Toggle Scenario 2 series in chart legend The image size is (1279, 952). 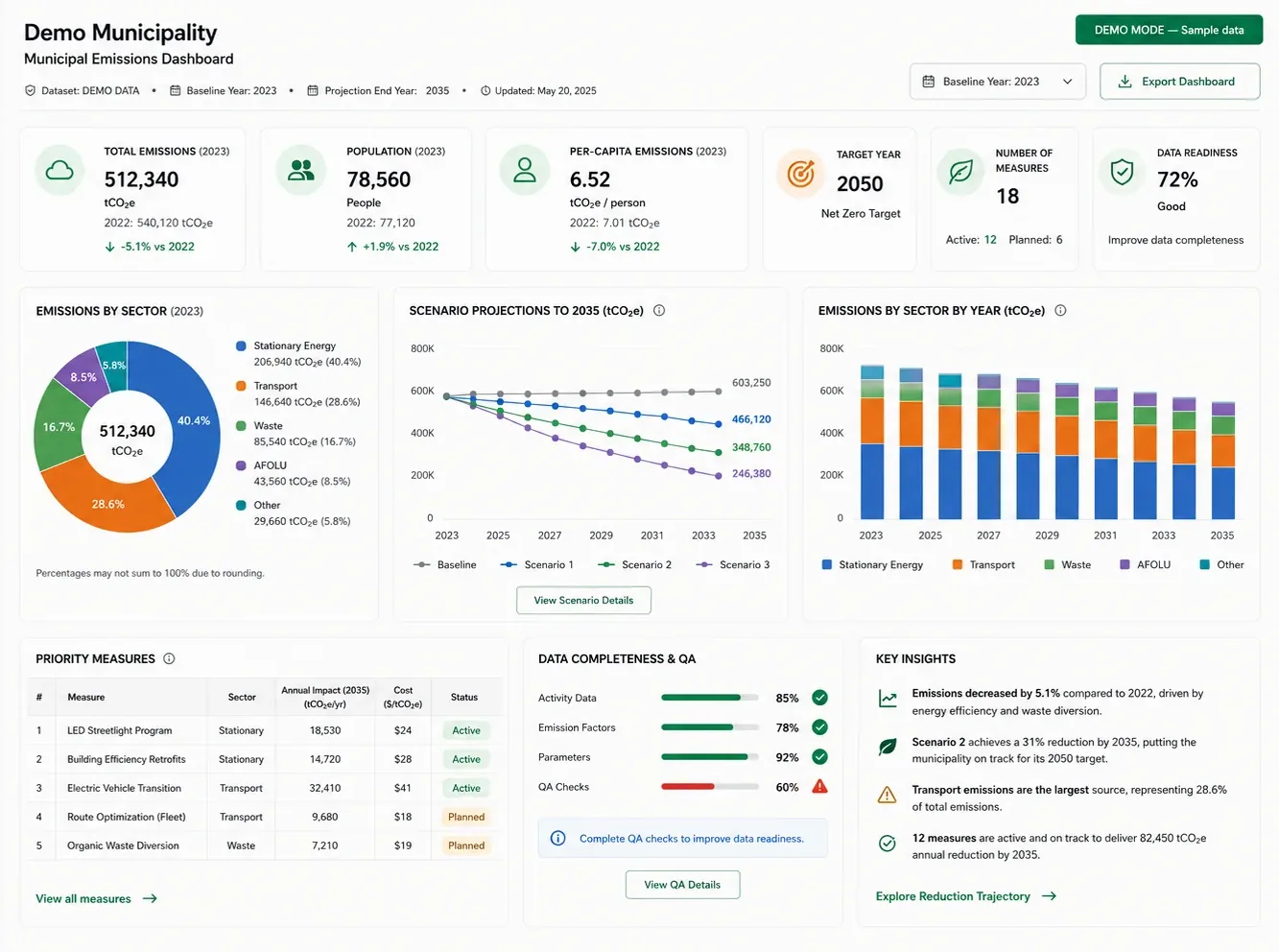(634, 564)
